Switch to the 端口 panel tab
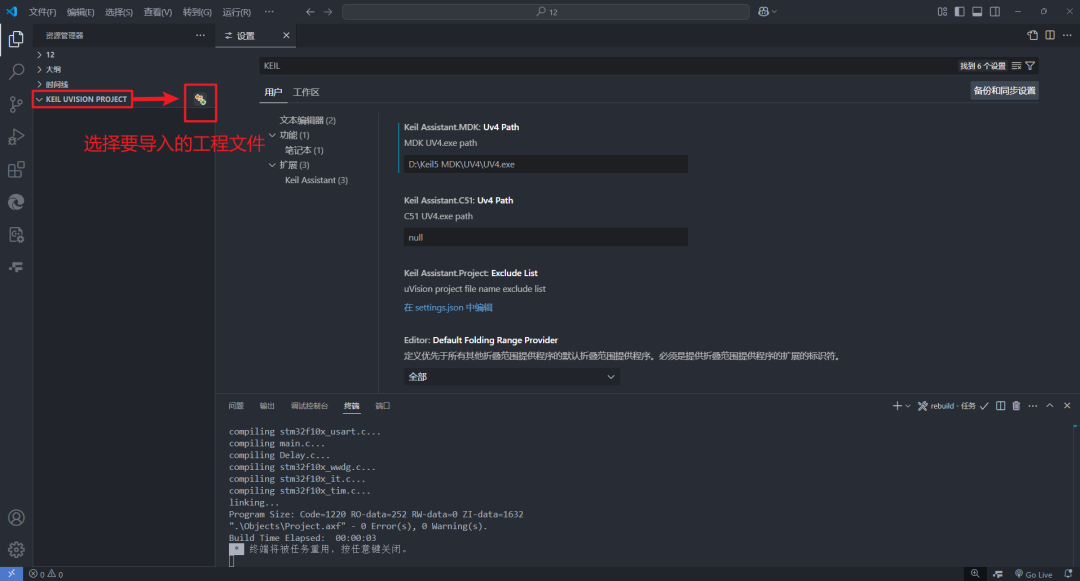Screen dimensions: 1080x581 (382, 406)
